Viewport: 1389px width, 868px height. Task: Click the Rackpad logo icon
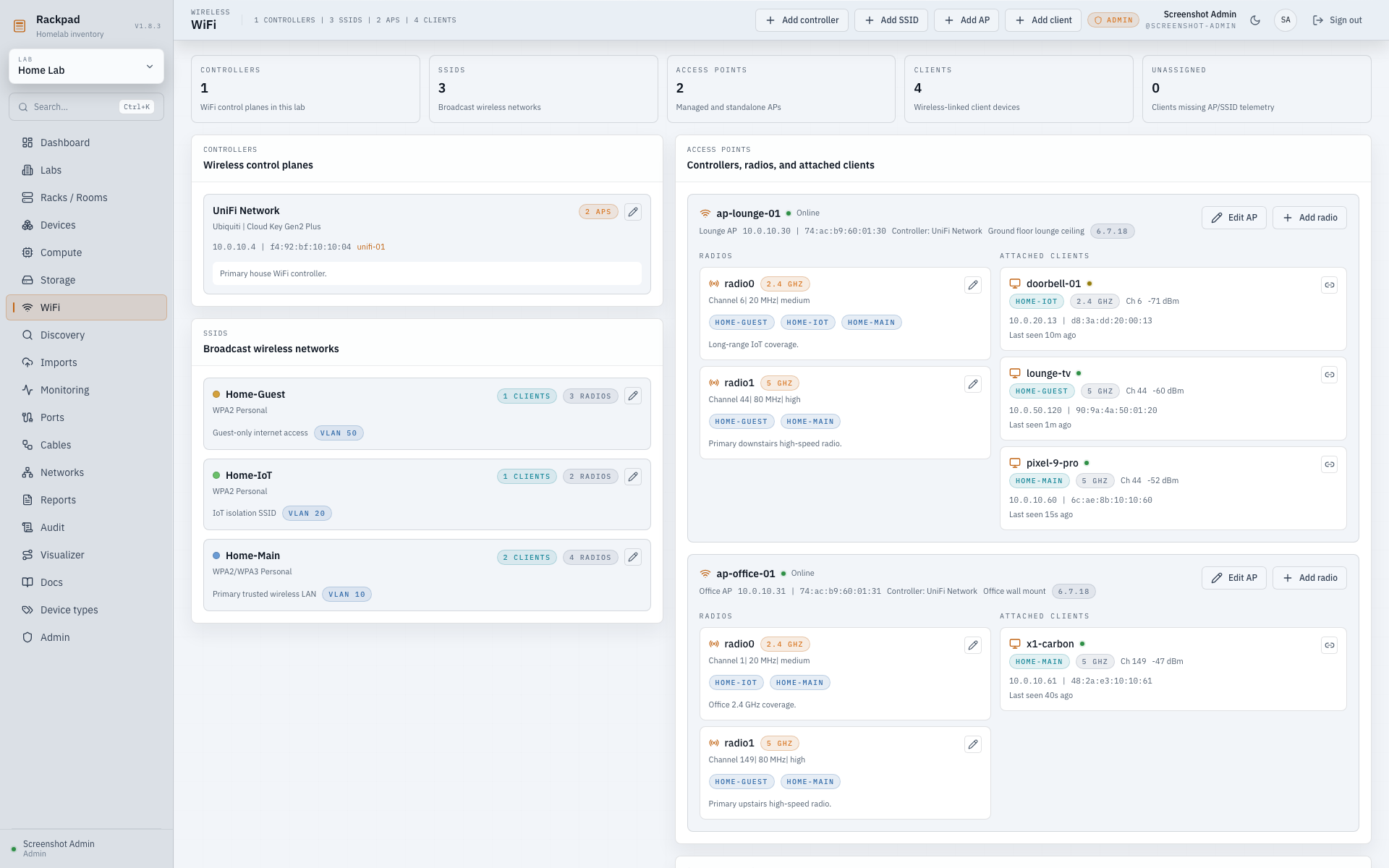pyautogui.click(x=20, y=26)
